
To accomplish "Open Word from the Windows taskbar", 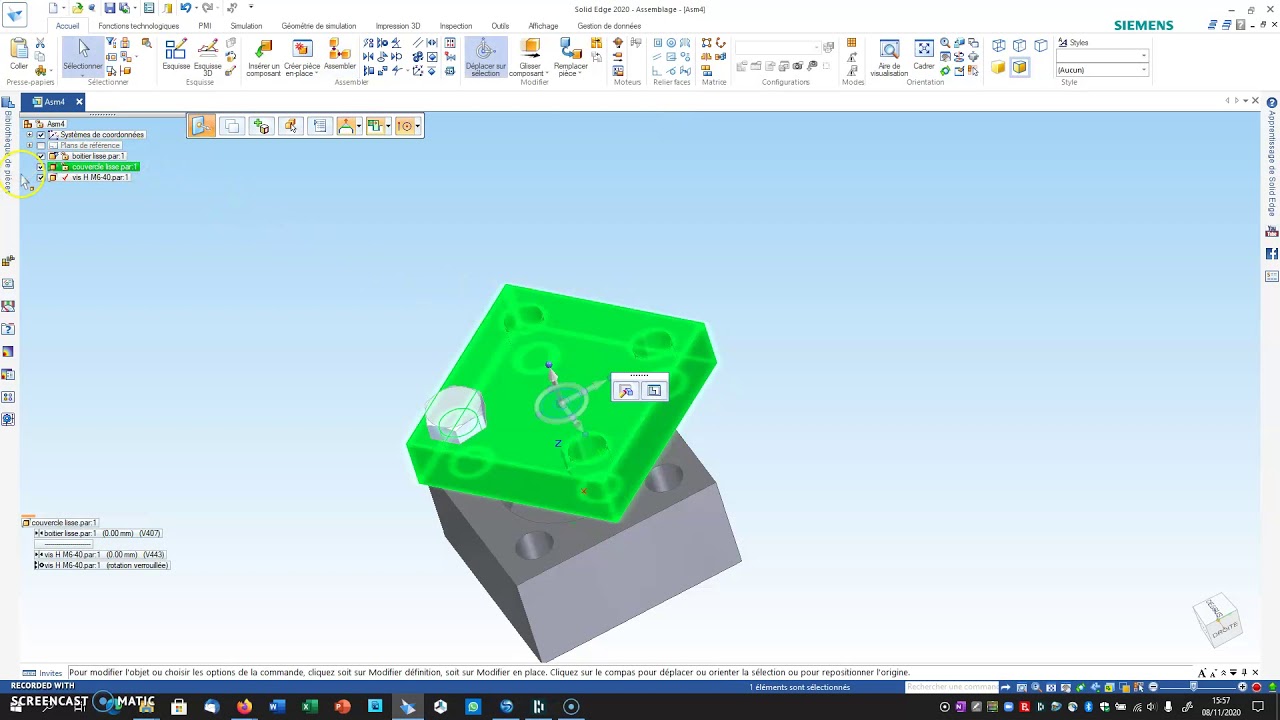I will [277, 707].
